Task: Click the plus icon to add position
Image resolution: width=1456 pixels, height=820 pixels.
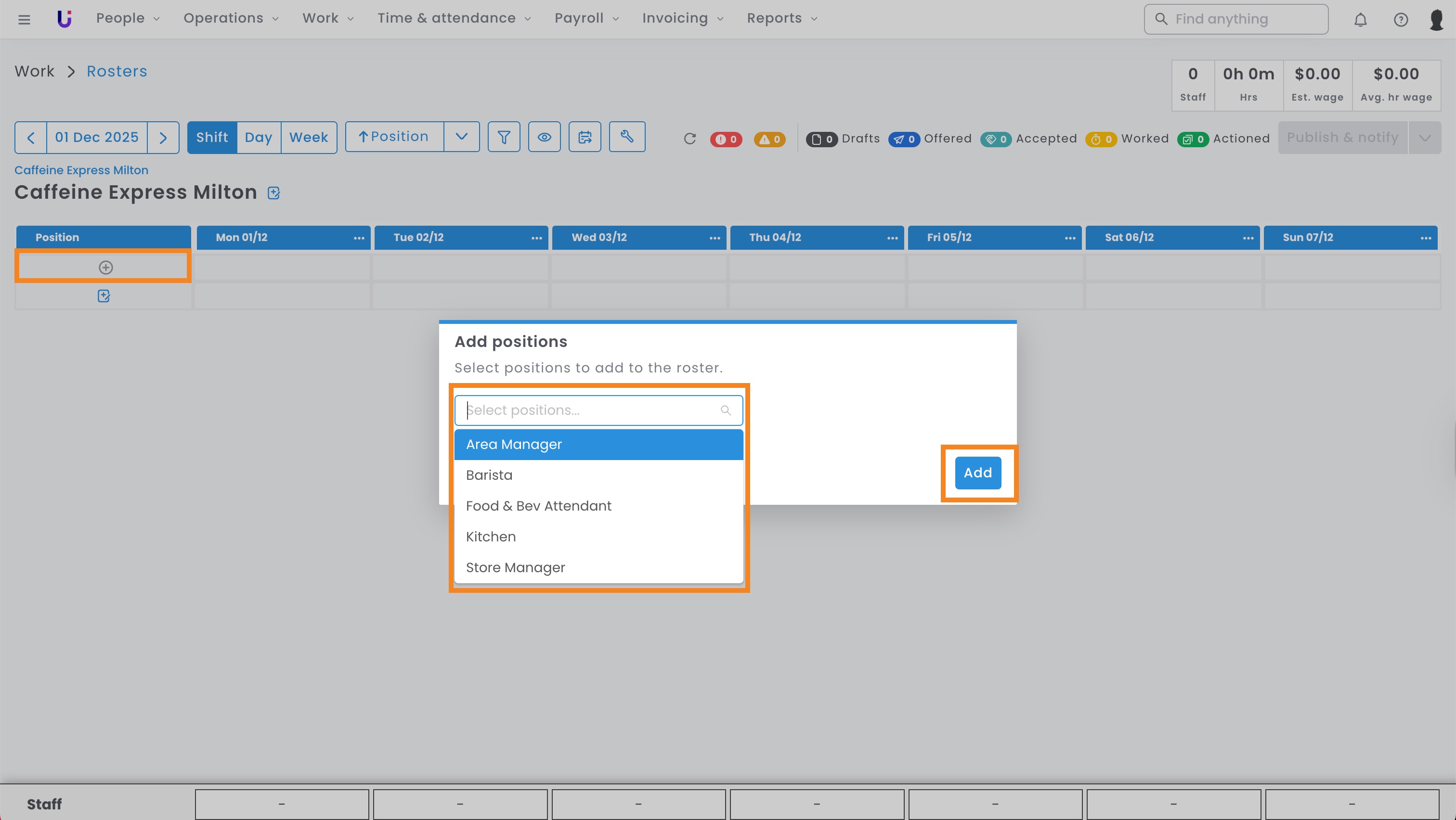Action: [106, 267]
